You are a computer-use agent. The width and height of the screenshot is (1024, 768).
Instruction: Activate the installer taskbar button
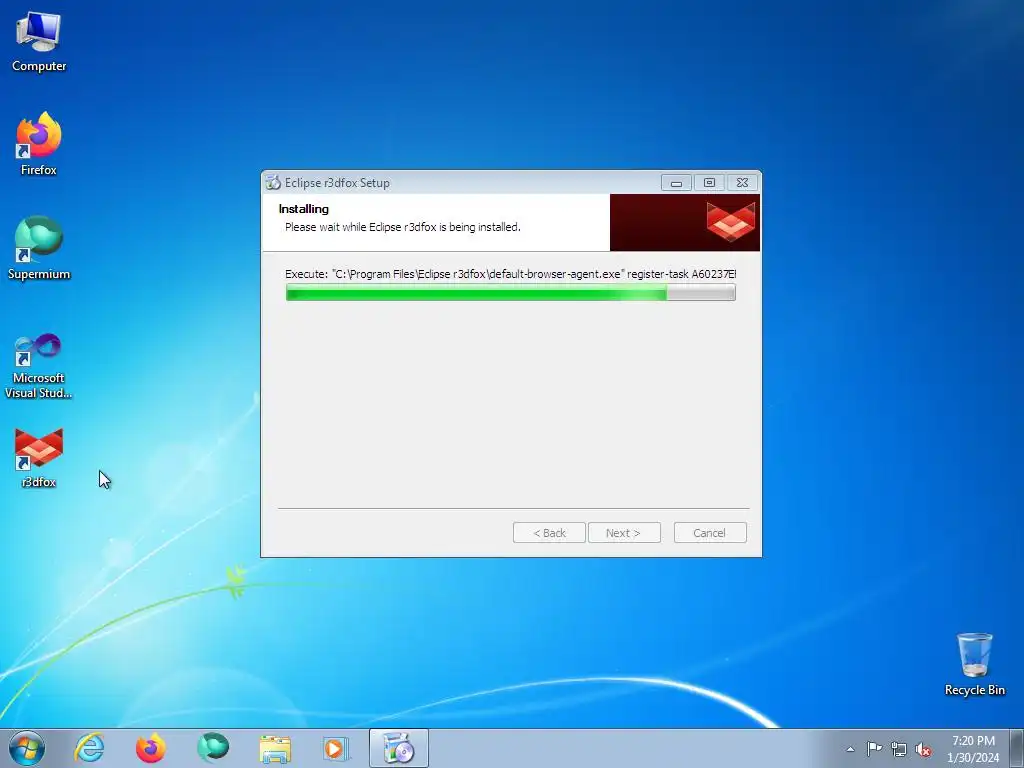[398, 748]
